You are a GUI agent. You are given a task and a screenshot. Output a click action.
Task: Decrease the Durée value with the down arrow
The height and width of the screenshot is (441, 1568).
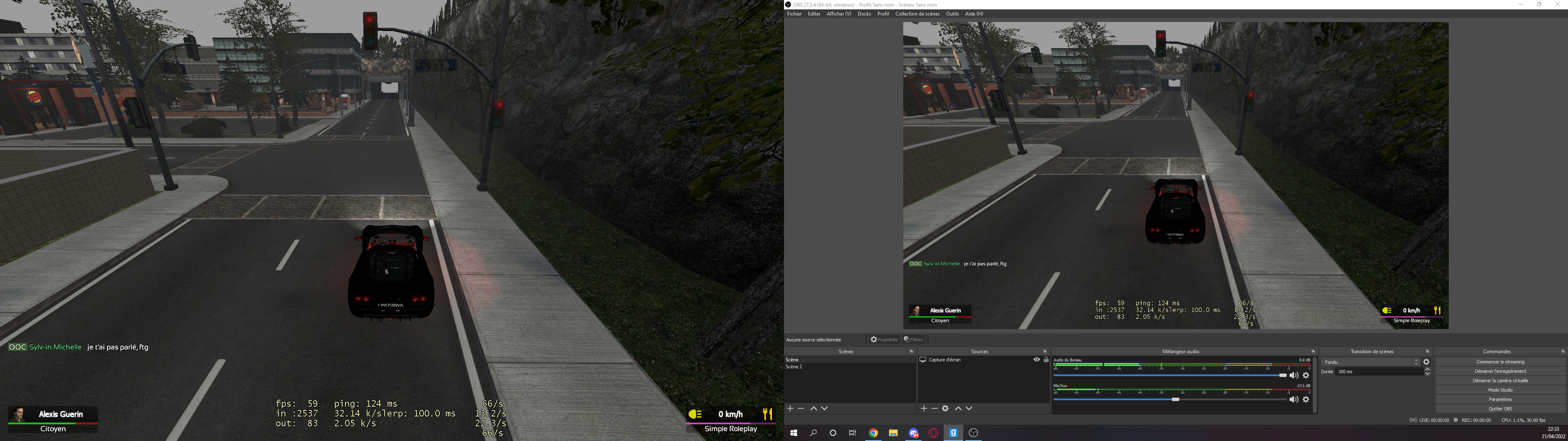pos(1428,373)
